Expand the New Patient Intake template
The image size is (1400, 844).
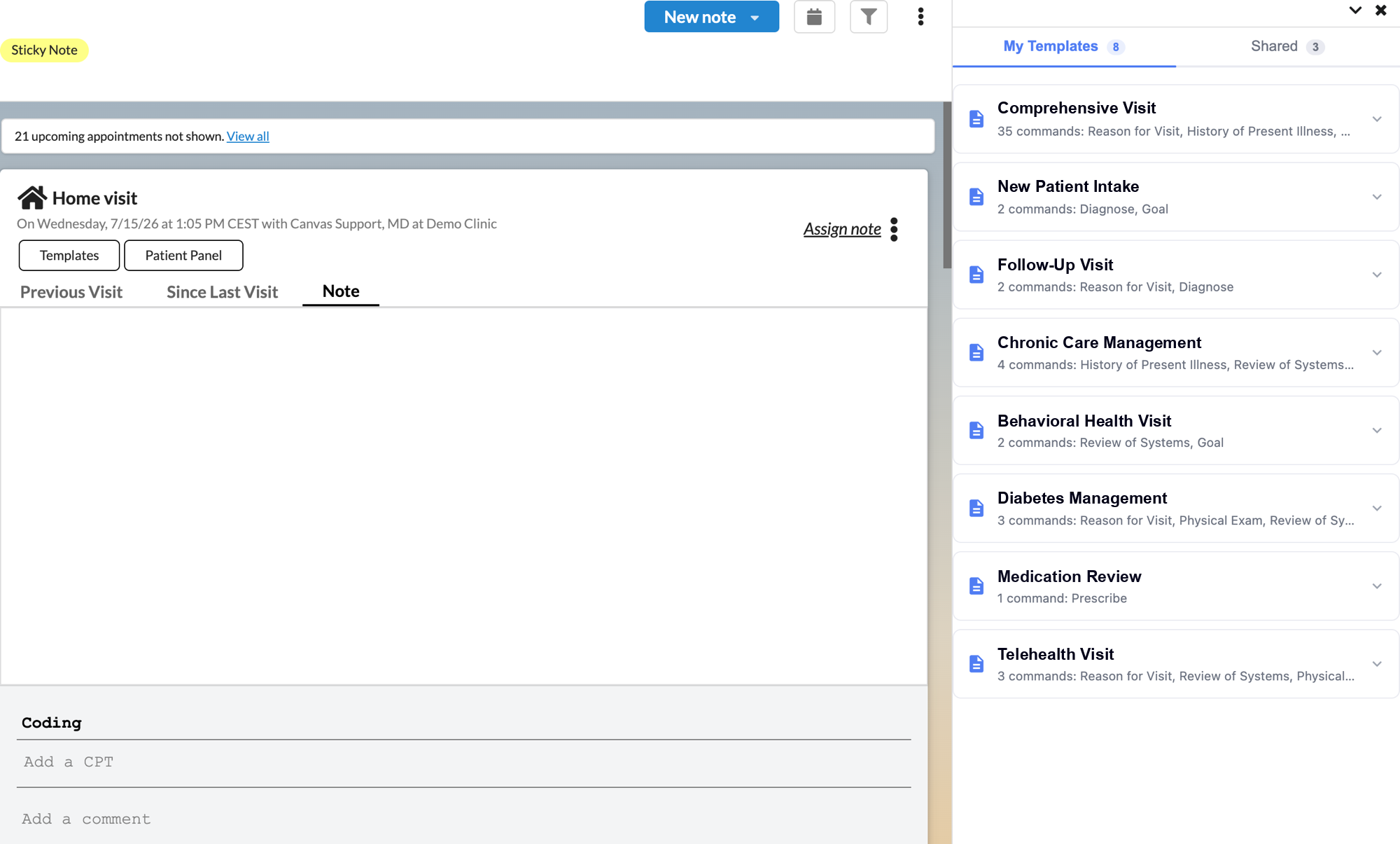coord(1377,197)
